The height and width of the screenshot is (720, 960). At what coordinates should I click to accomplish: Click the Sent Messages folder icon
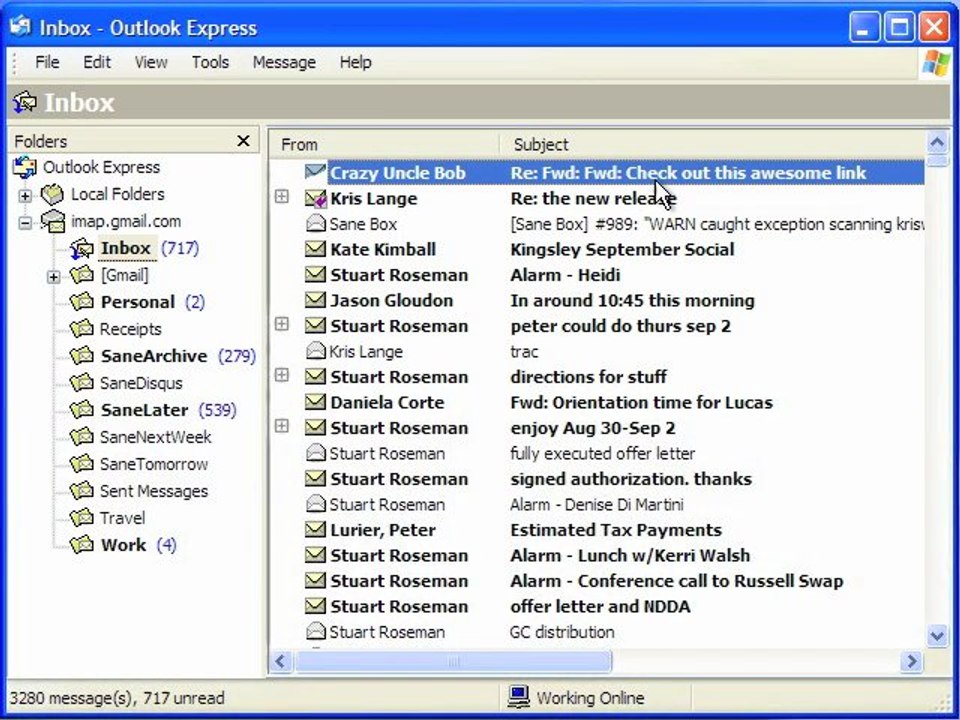coord(81,490)
